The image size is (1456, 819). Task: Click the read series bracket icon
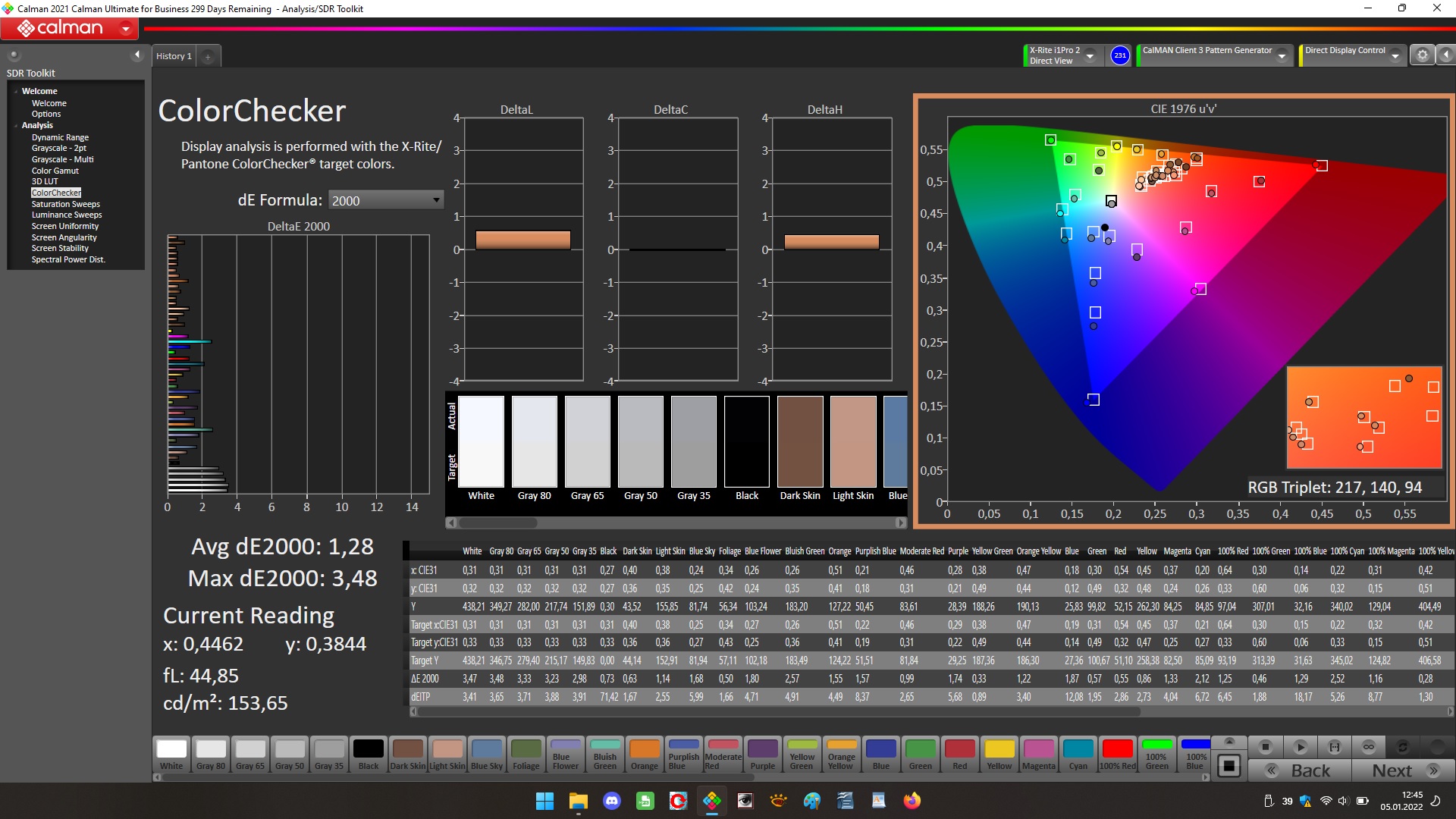tap(1335, 747)
